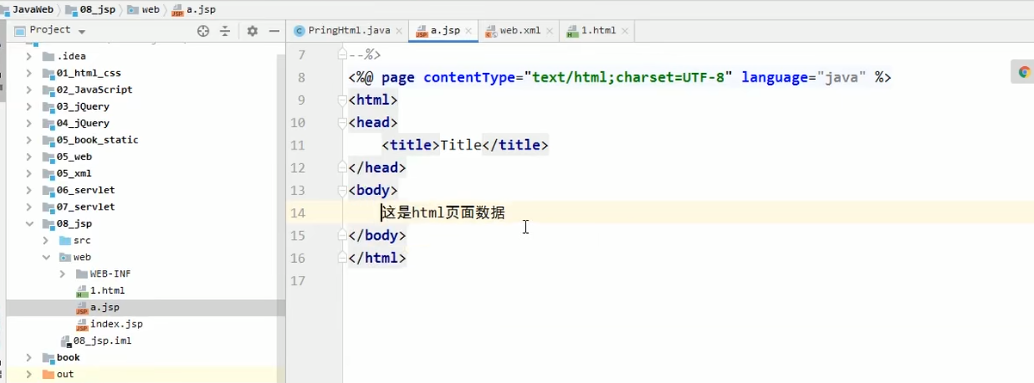Image resolution: width=1034 pixels, height=383 pixels.
Task: Expand the 01_html_css module
Action: click(x=29, y=73)
